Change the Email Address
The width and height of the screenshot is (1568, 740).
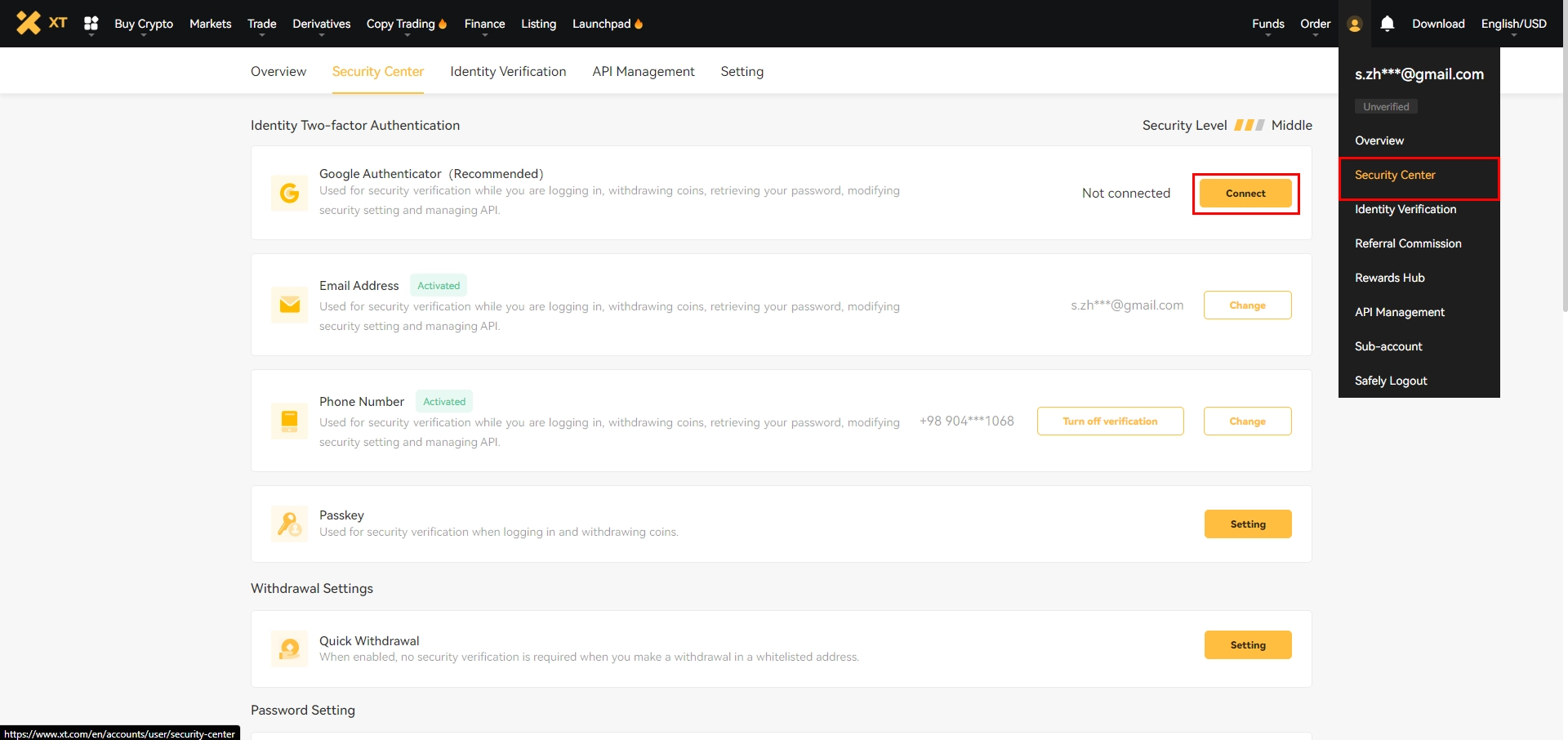coord(1247,305)
